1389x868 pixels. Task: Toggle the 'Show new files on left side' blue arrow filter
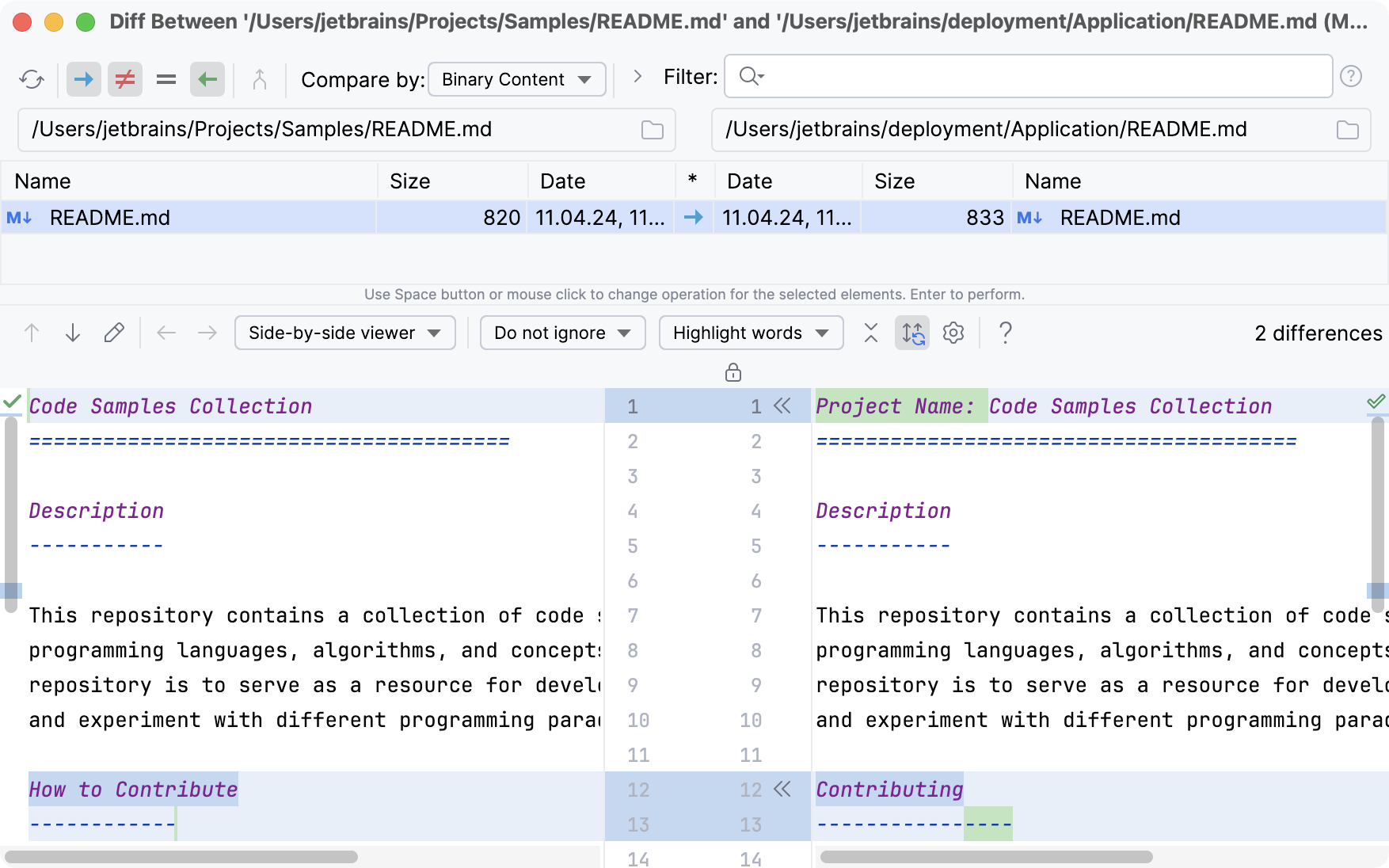pyautogui.click(x=83, y=79)
